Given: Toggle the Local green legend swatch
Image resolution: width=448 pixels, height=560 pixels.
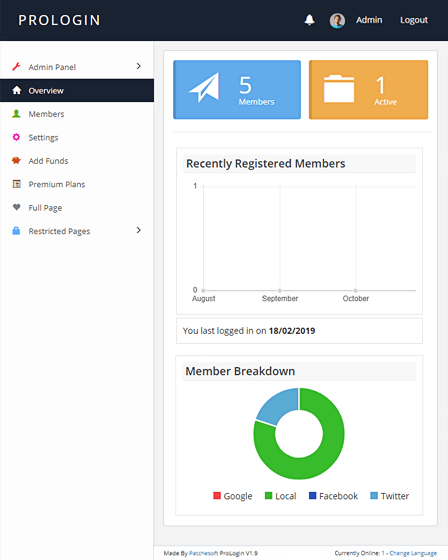Looking at the screenshot, I should (268, 495).
